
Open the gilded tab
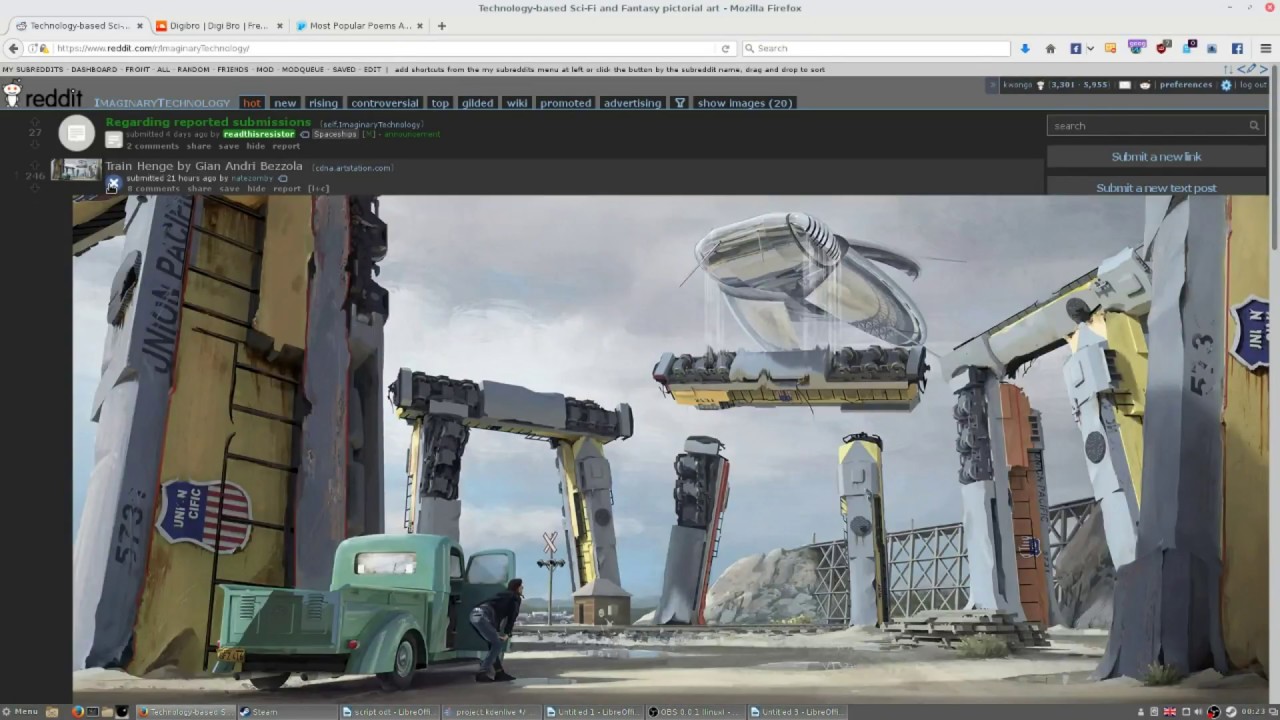pyautogui.click(x=478, y=103)
